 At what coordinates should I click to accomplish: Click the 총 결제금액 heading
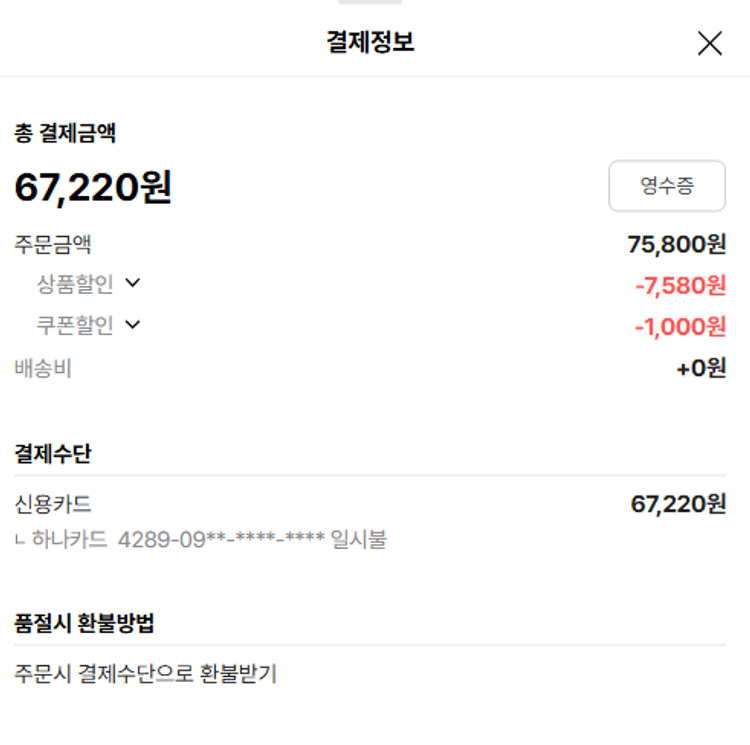point(65,133)
